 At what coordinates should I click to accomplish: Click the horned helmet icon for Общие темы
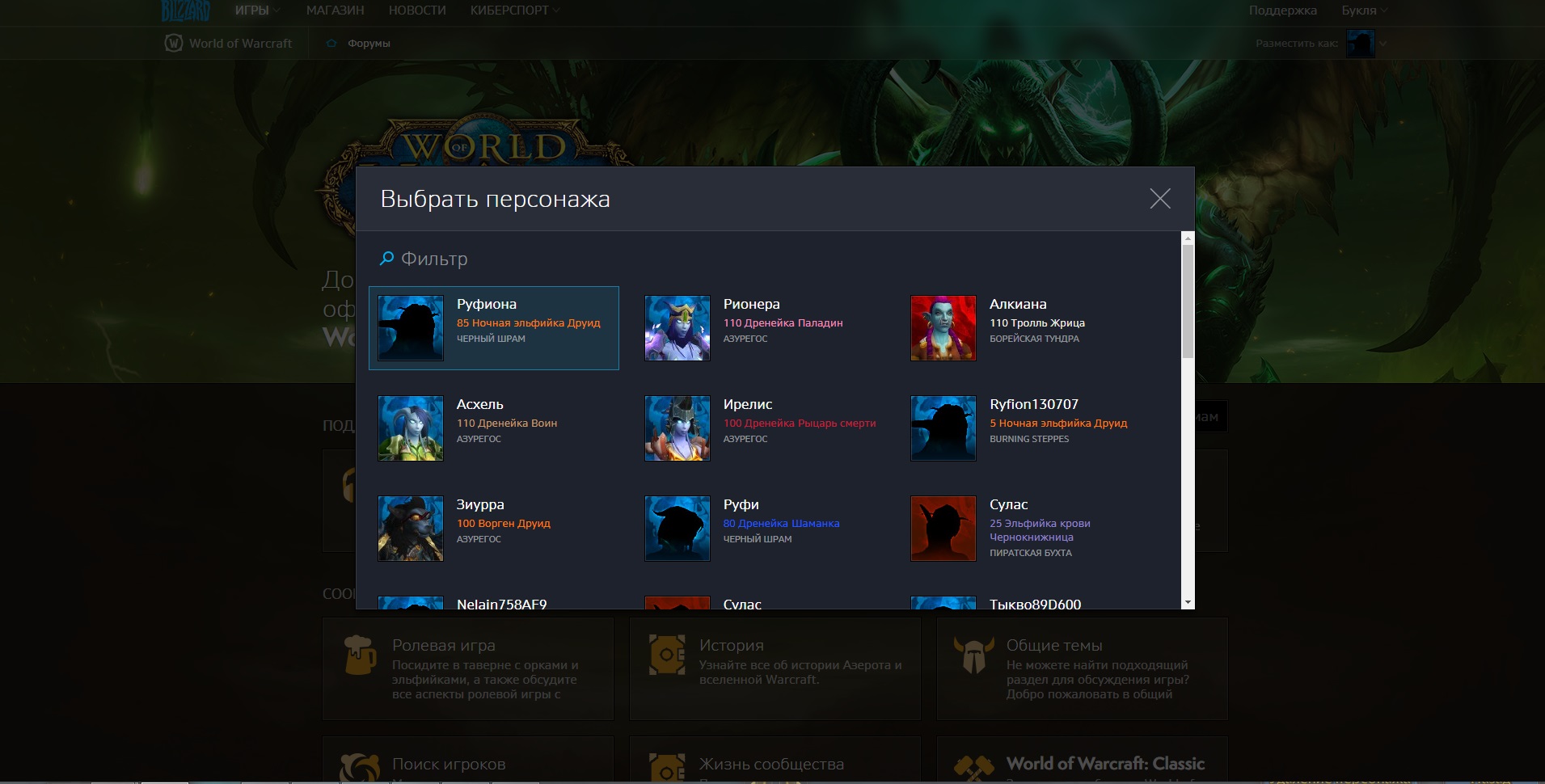click(x=973, y=654)
